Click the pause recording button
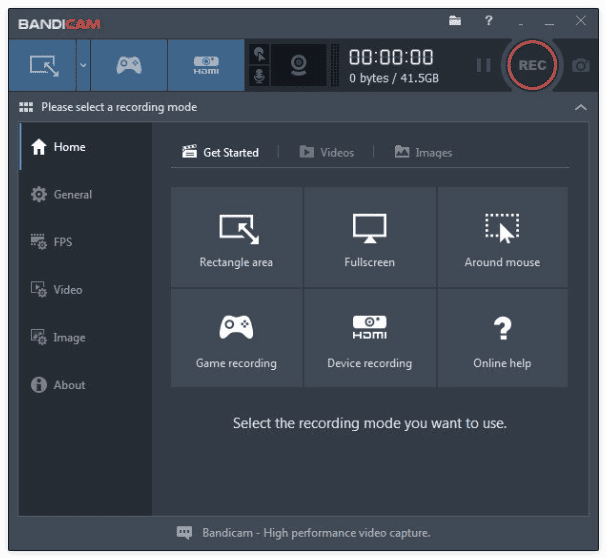The height and width of the screenshot is (558, 606). pyautogui.click(x=483, y=65)
